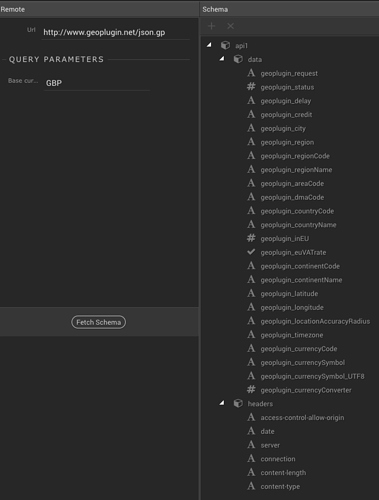The width and height of the screenshot is (379, 500).
Task: Click the string type icon of content-type
Action: pos(251,486)
